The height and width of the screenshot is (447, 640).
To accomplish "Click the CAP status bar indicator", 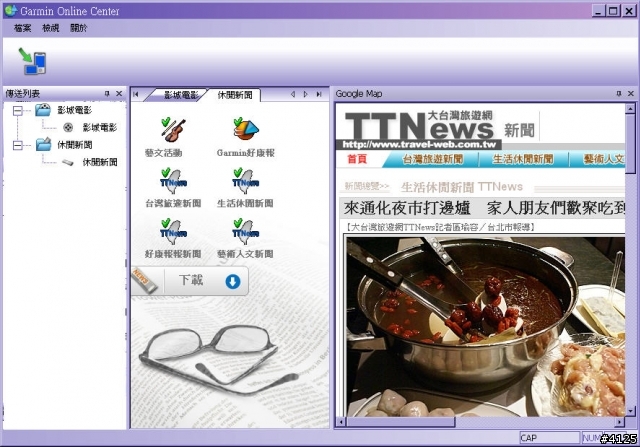I will (x=549, y=438).
